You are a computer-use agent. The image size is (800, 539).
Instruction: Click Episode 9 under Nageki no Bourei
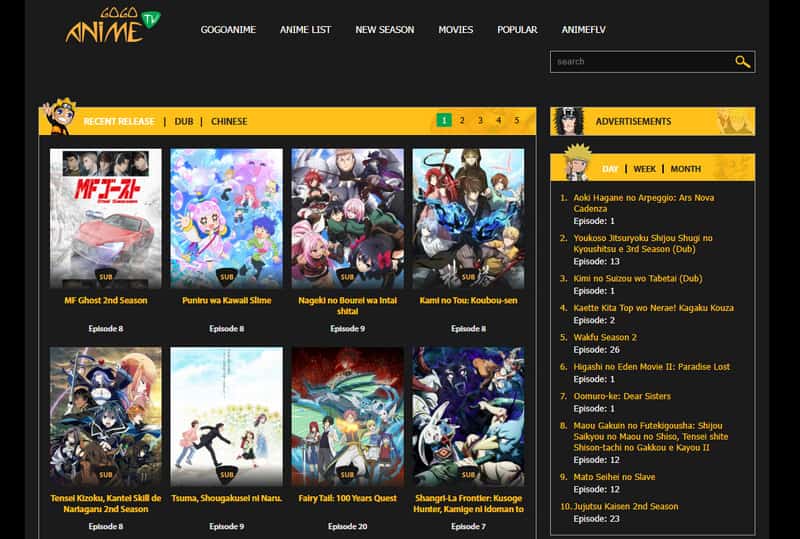[347, 328]
